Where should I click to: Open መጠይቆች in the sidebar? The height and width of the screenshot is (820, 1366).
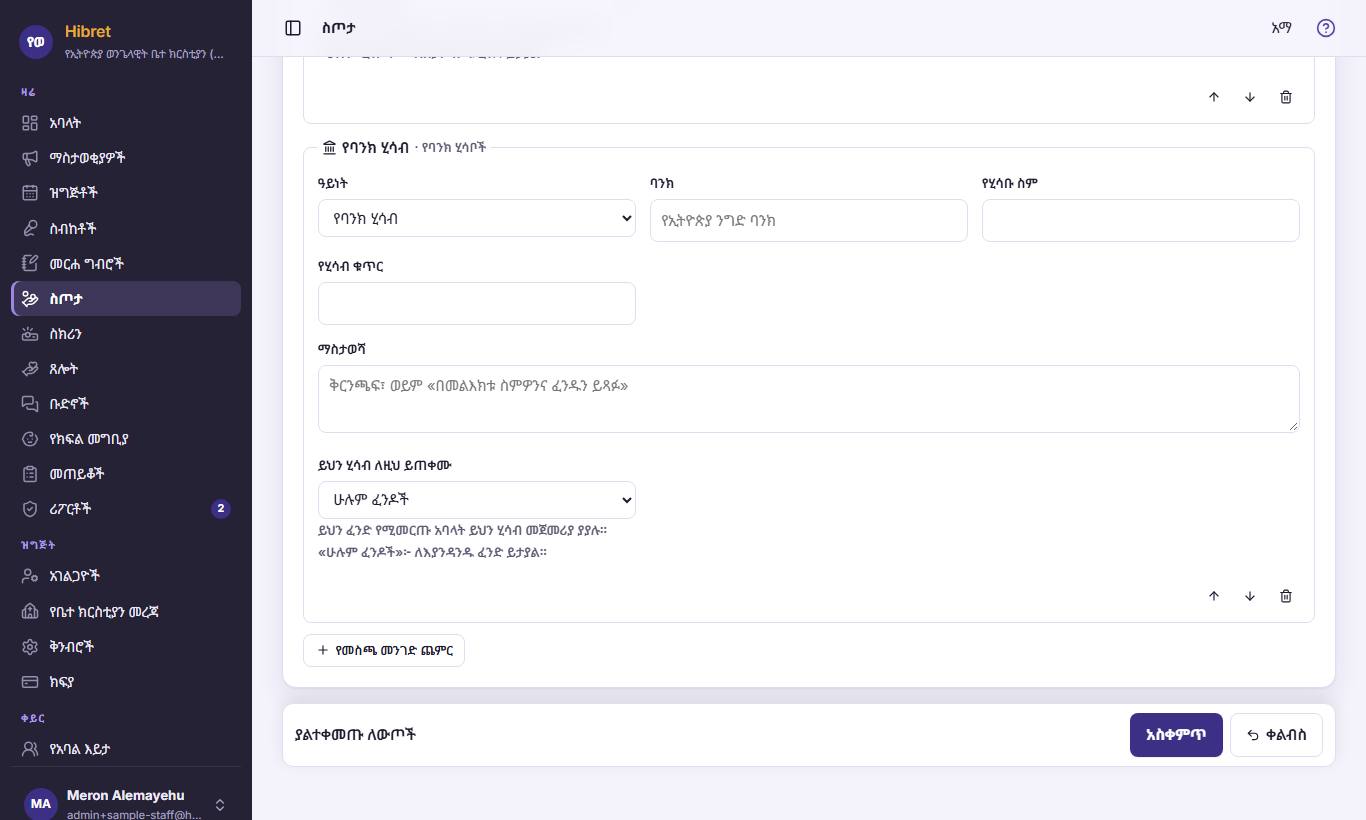point(126,474)
